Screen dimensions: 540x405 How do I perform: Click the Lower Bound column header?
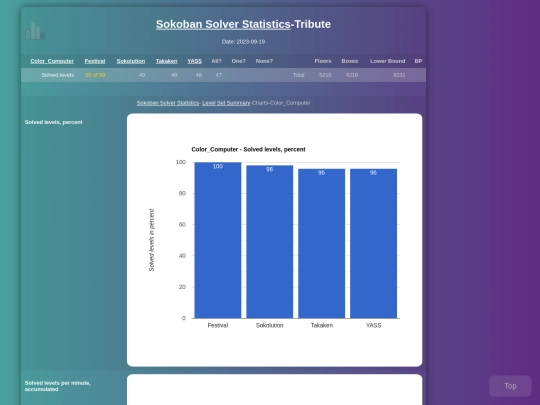point(387,61)
